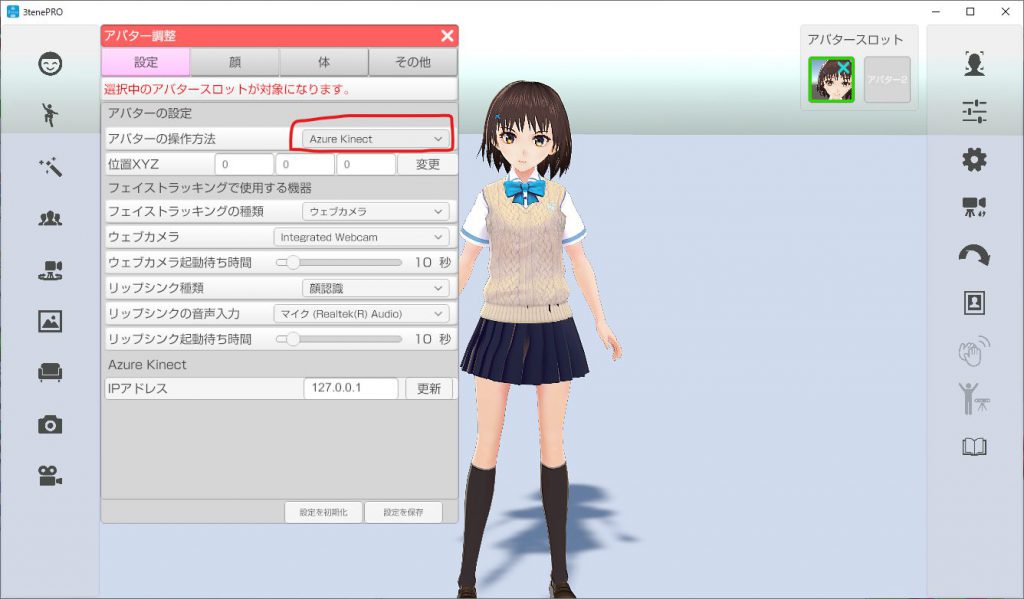The image size is (1024, 599).
Task: Click the 設定を初期化 button
Action: [x=323, y=512]
